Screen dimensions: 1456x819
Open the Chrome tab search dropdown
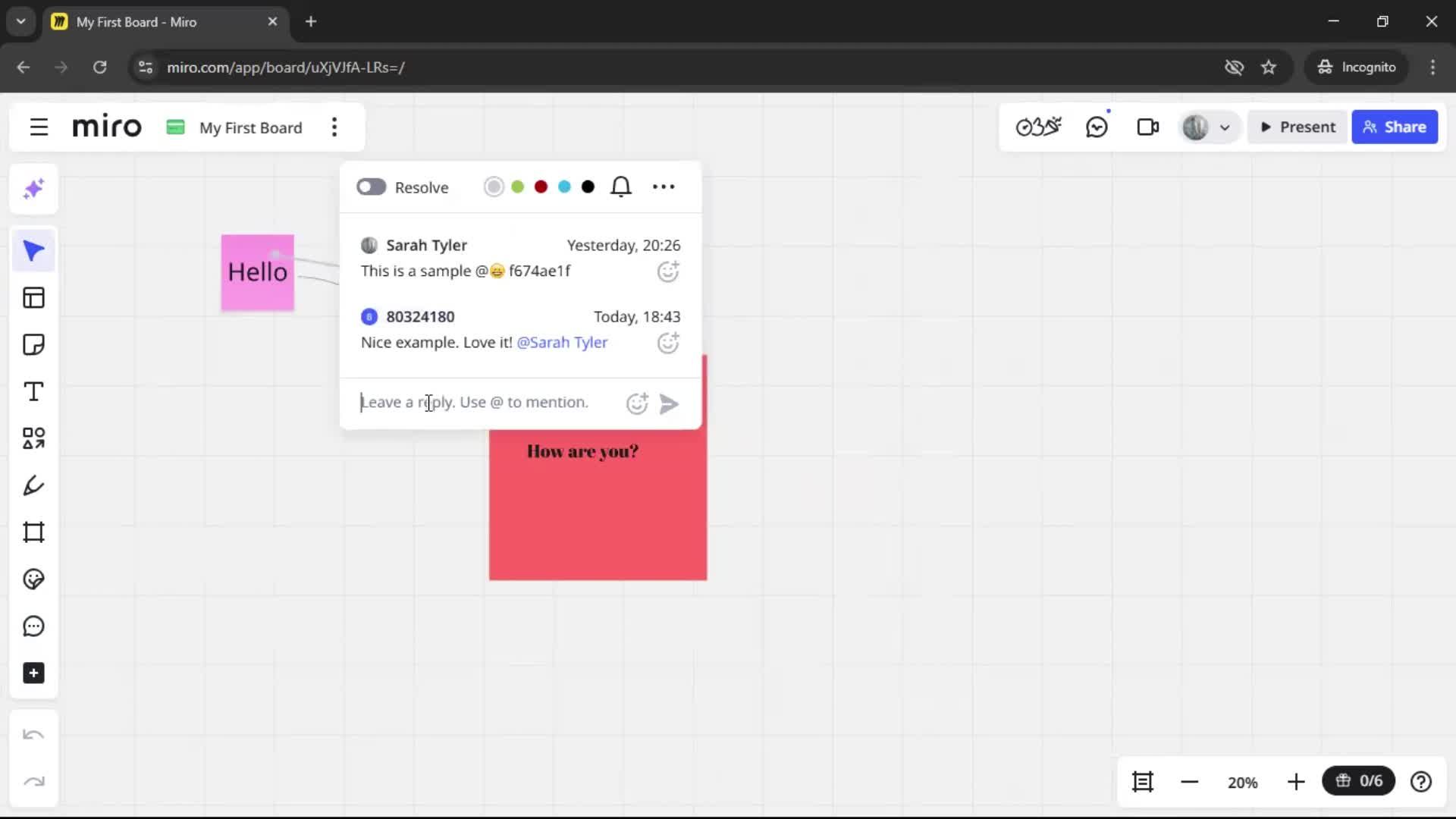click(x=21, y=21)
